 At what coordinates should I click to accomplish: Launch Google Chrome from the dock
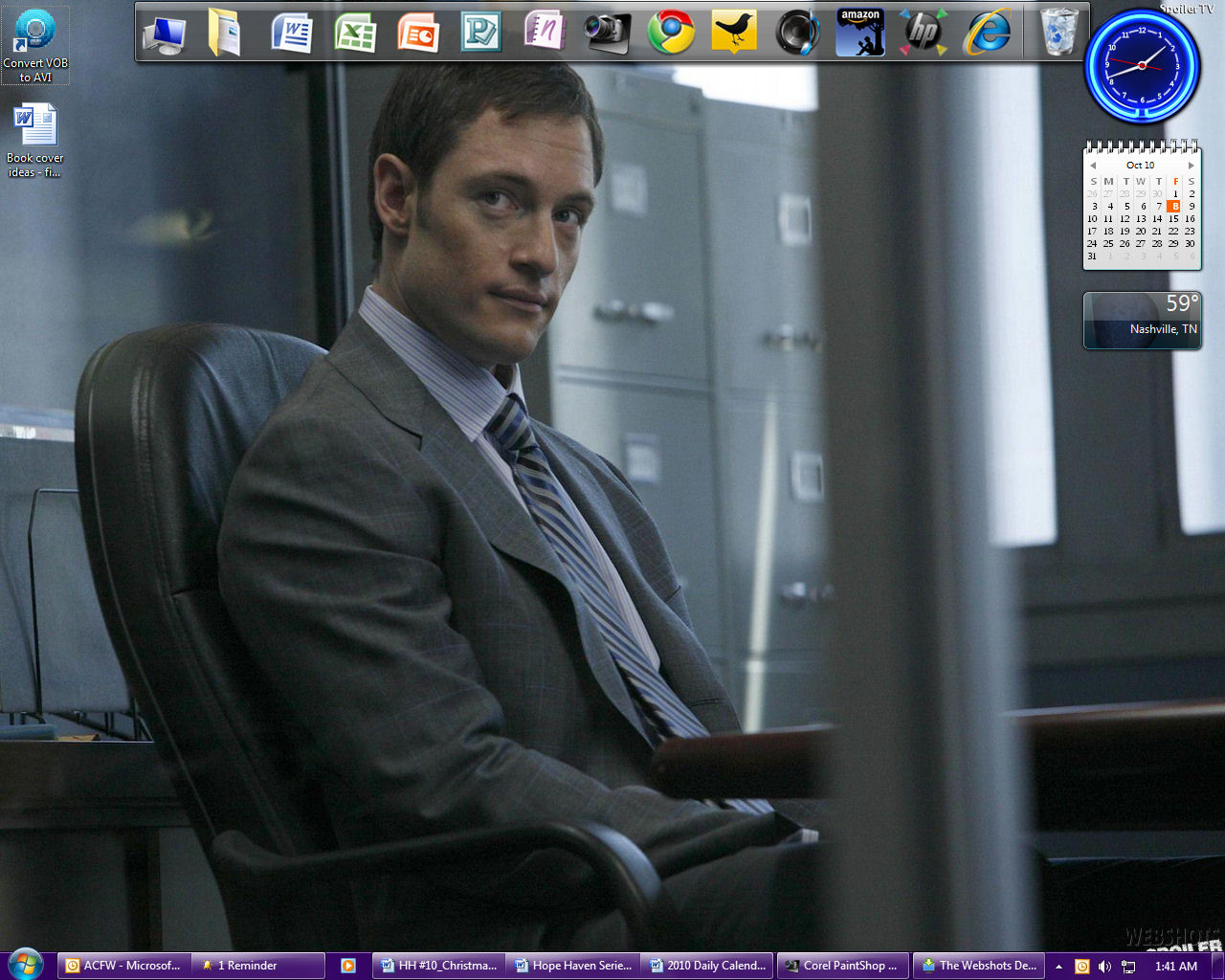point(671,33)
